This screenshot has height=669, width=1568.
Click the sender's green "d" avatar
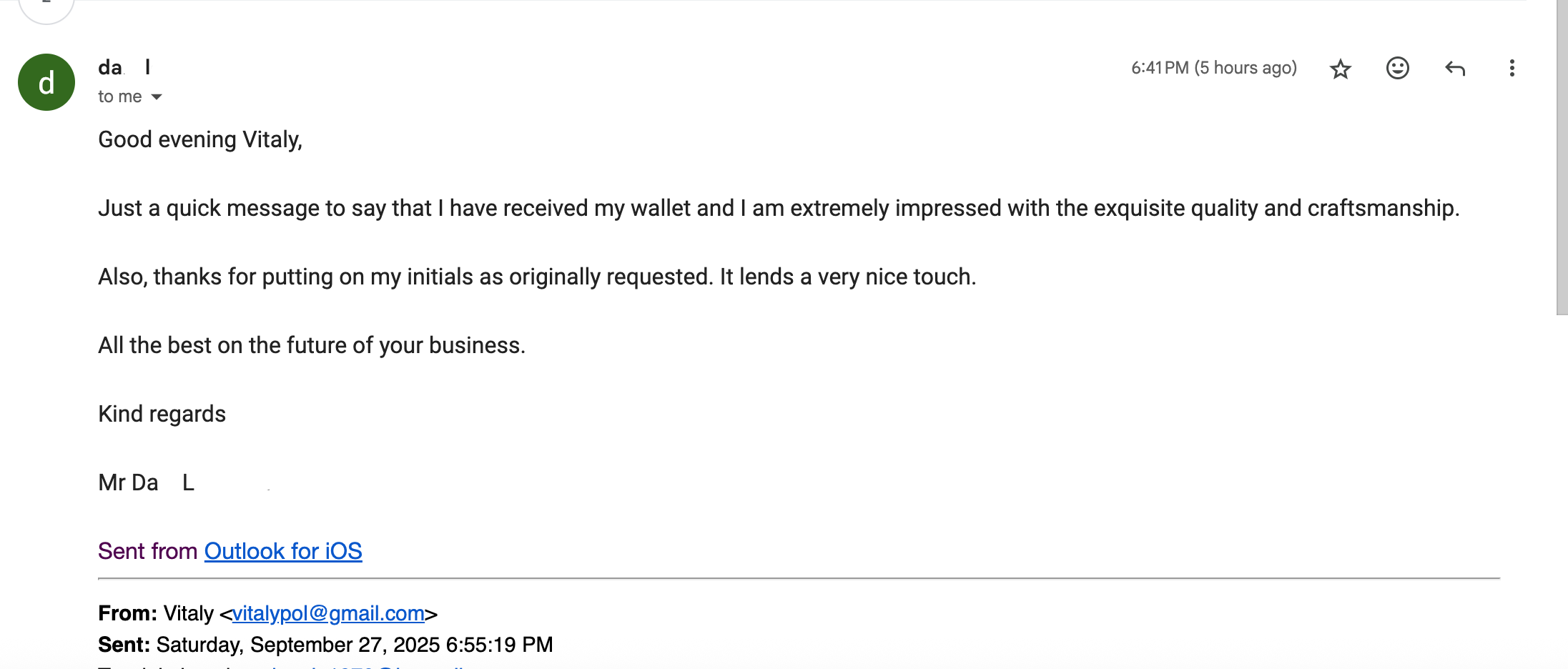tap(46, 82)
